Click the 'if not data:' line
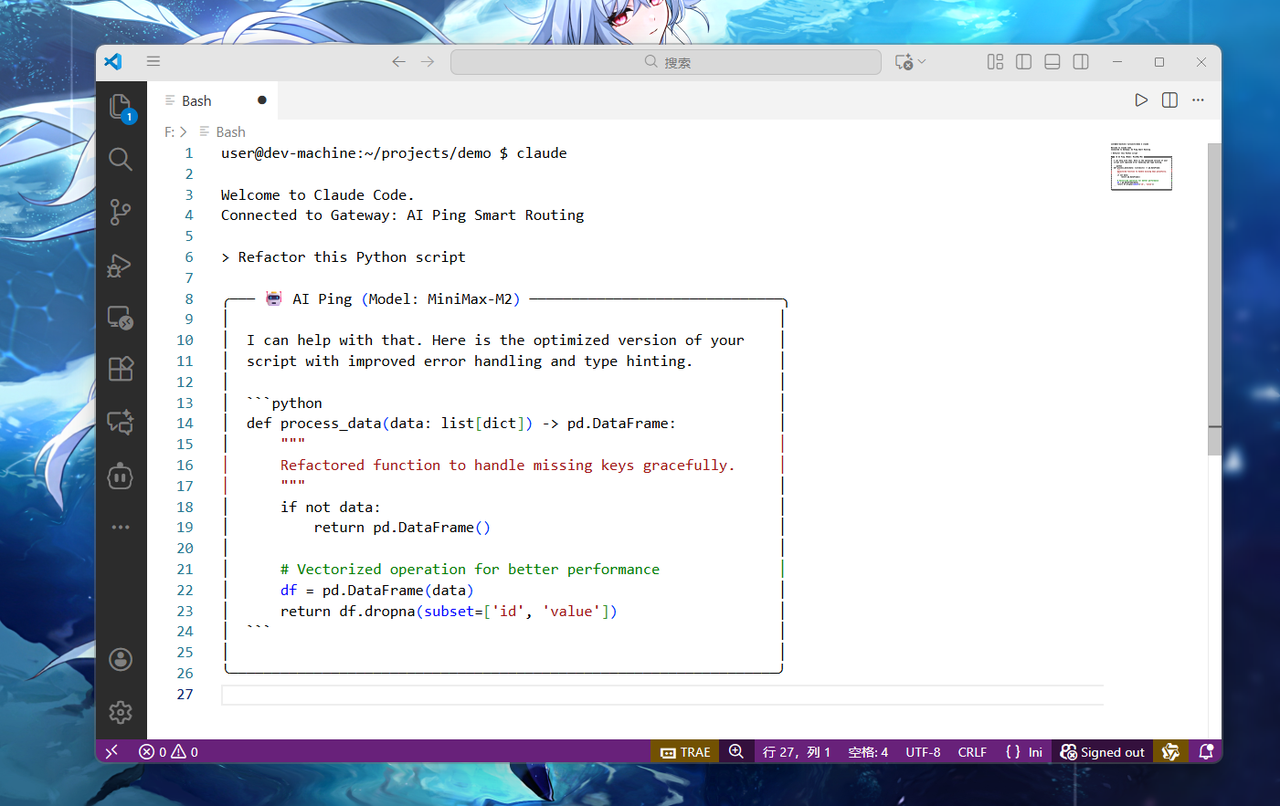 click(330, 507)
